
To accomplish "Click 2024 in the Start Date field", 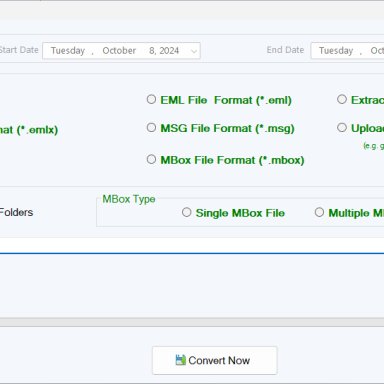I will (x=169, y=51).
